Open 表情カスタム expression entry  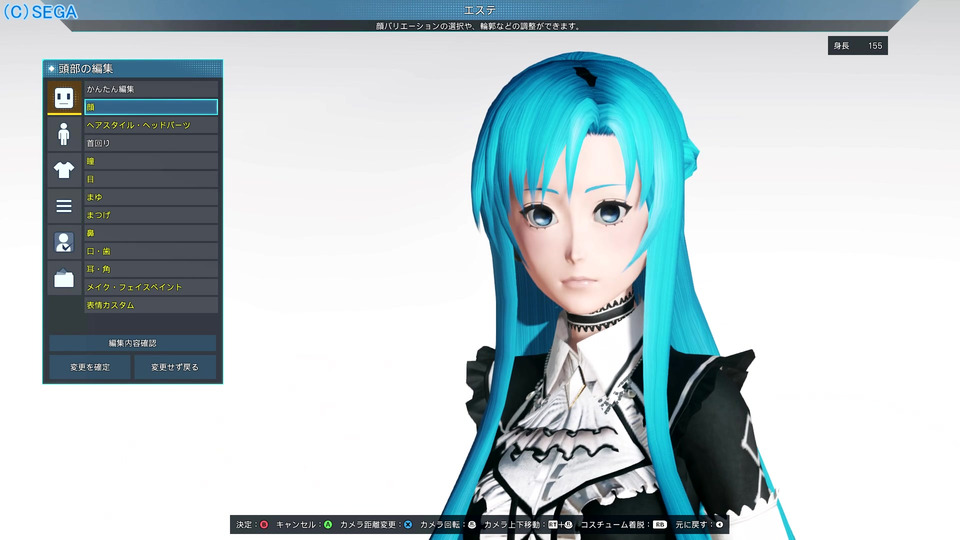coord(151,305)
